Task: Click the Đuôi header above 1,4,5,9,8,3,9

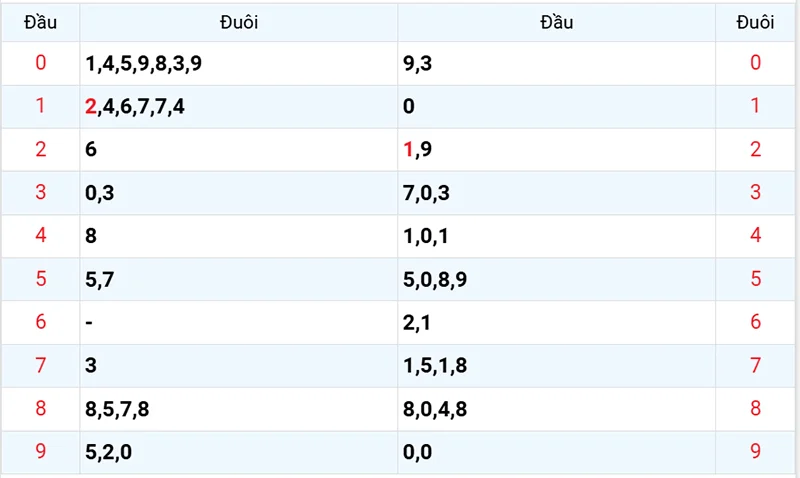Action: coord(238,22)
